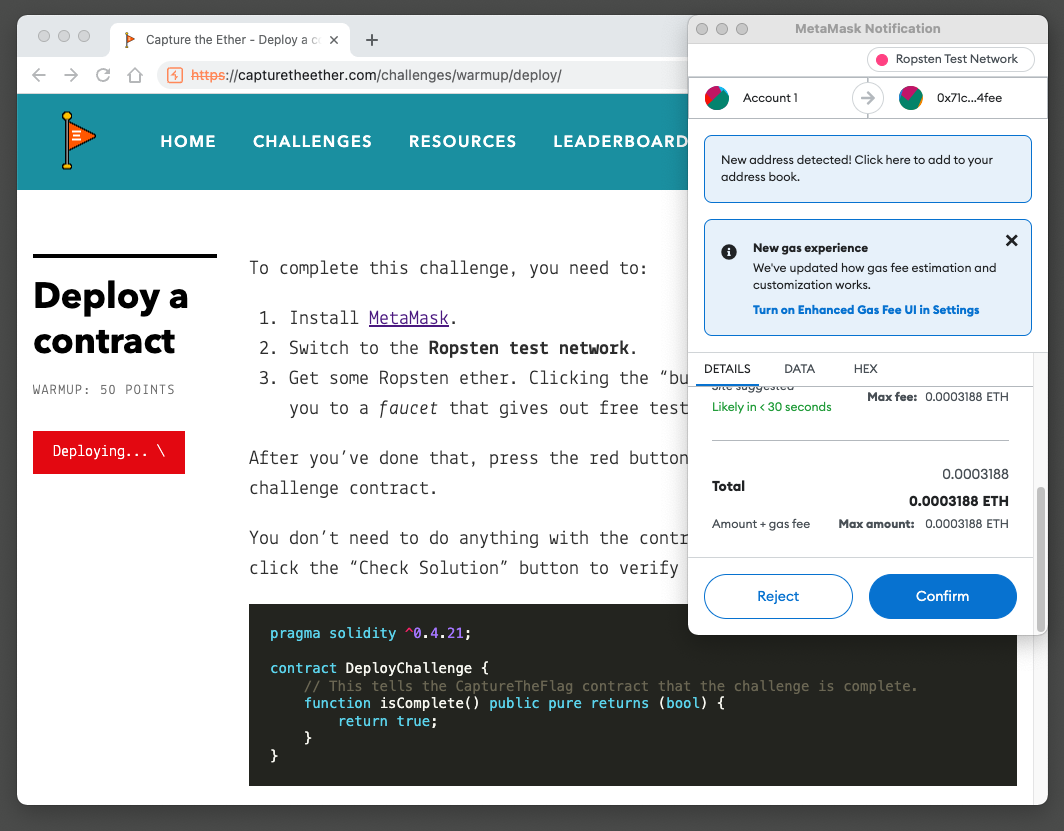The height and width of the screenshot is (831, 1064).
Task: Confirm the MetaMask transaction
Action: (943, 596)
